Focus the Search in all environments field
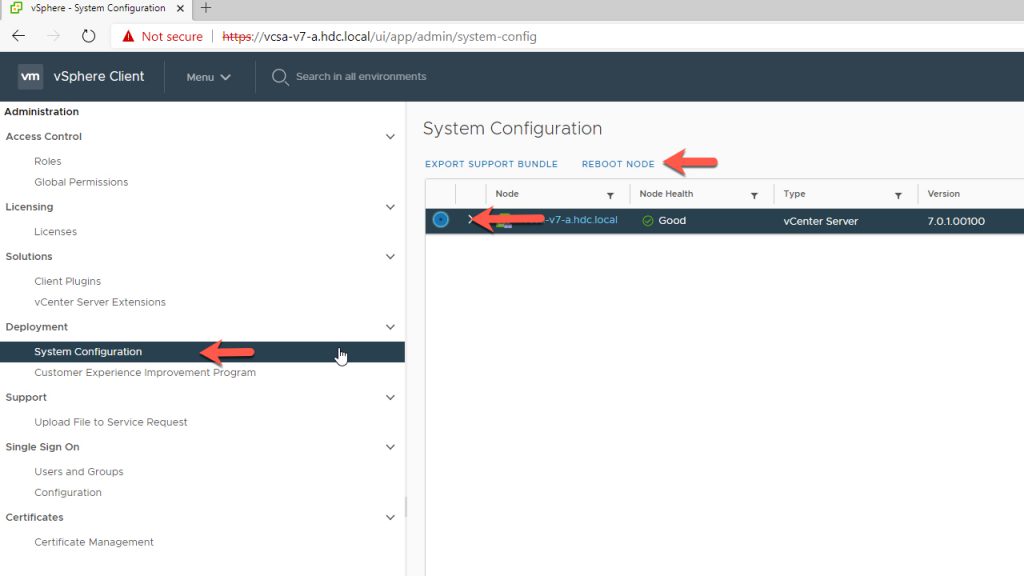The image size is (1024, 576). pos(361,76)
